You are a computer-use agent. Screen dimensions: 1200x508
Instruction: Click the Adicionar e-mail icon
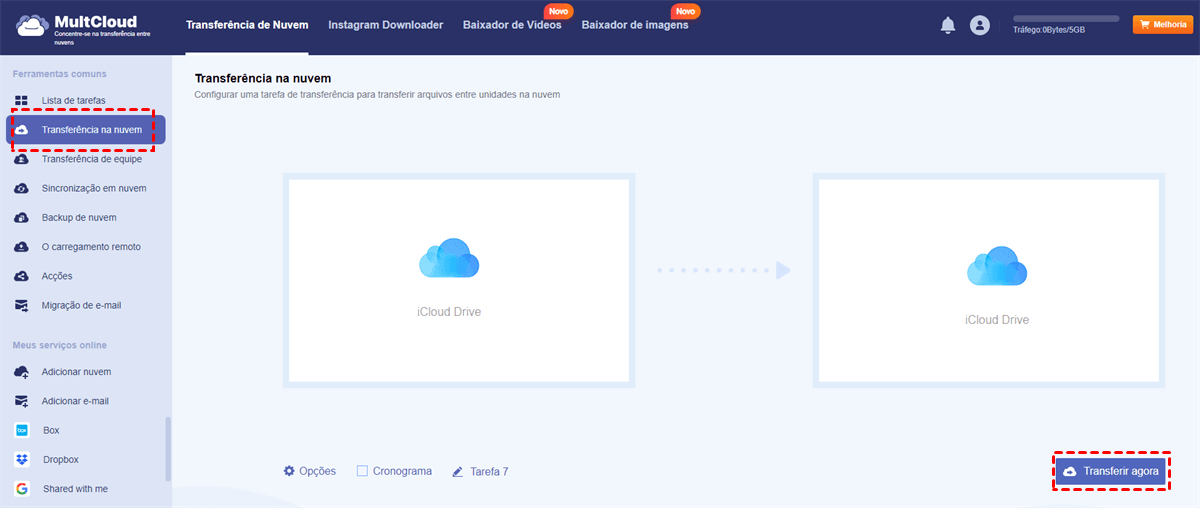[x=21, y=401]
